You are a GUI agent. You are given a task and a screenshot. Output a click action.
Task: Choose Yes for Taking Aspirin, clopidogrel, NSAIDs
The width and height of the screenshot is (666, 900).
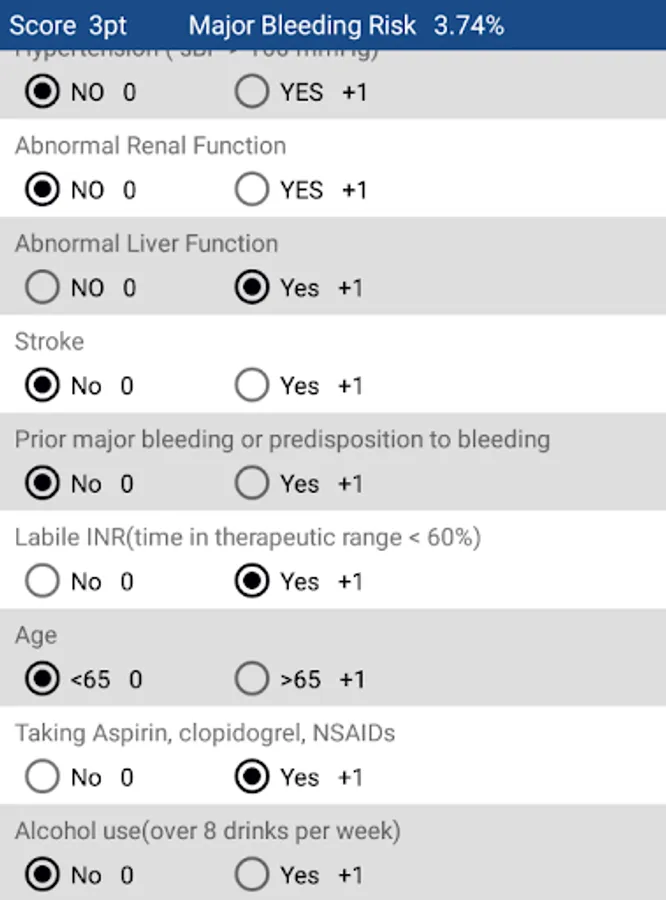(x=252, y=777)
